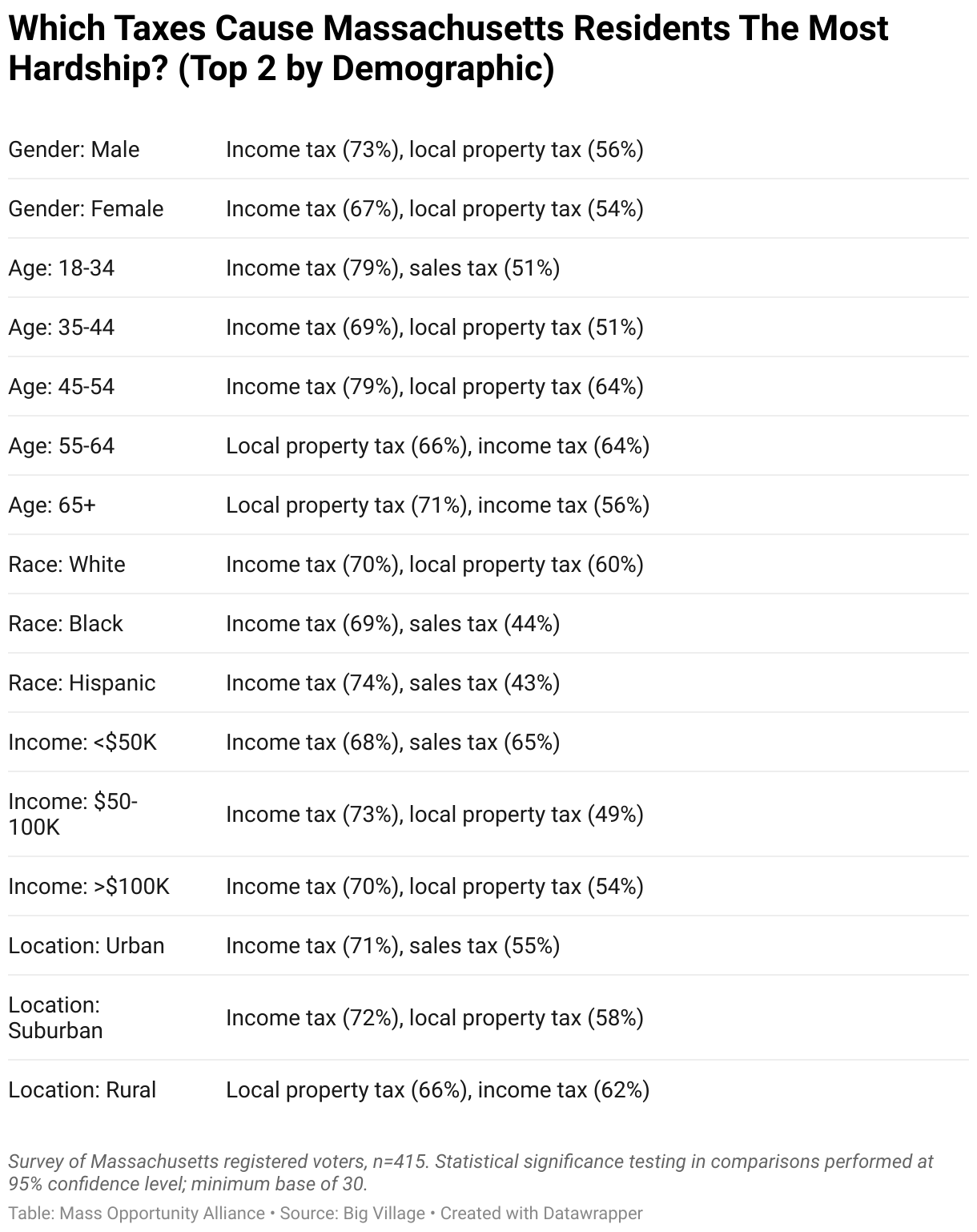Click the Race: White row label
The height and width of the screenshot is (1232, 977).
[x=66, y=565]
